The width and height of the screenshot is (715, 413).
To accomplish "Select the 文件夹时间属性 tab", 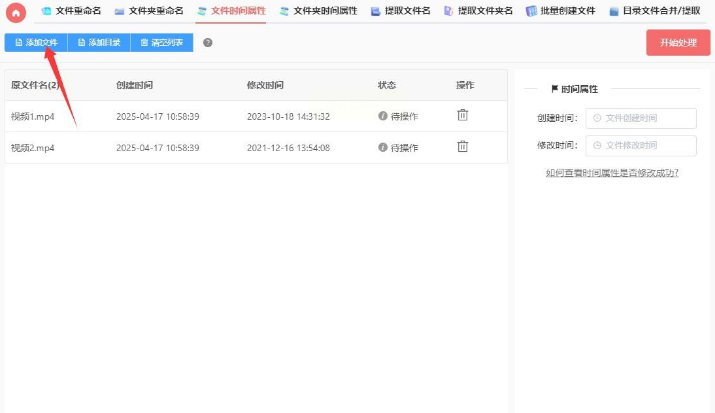I will click(x=318, y=11).
